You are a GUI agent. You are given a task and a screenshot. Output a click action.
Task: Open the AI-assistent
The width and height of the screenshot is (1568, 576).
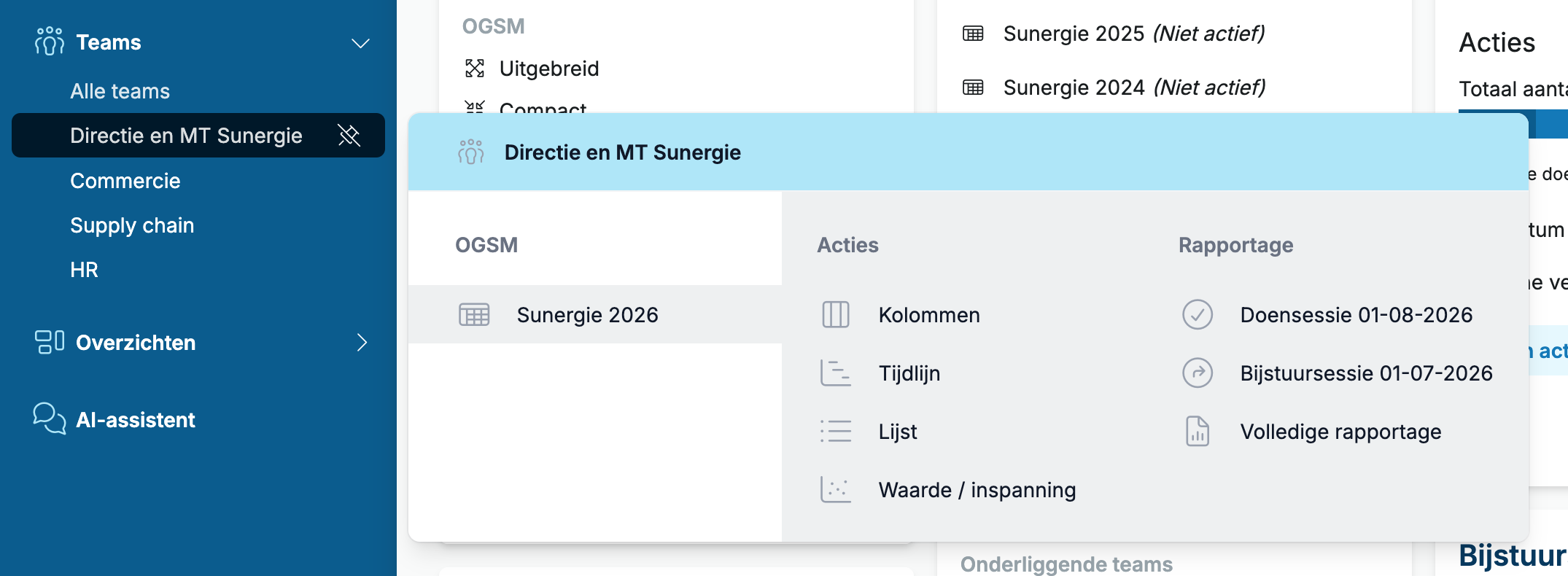point(136,420)
